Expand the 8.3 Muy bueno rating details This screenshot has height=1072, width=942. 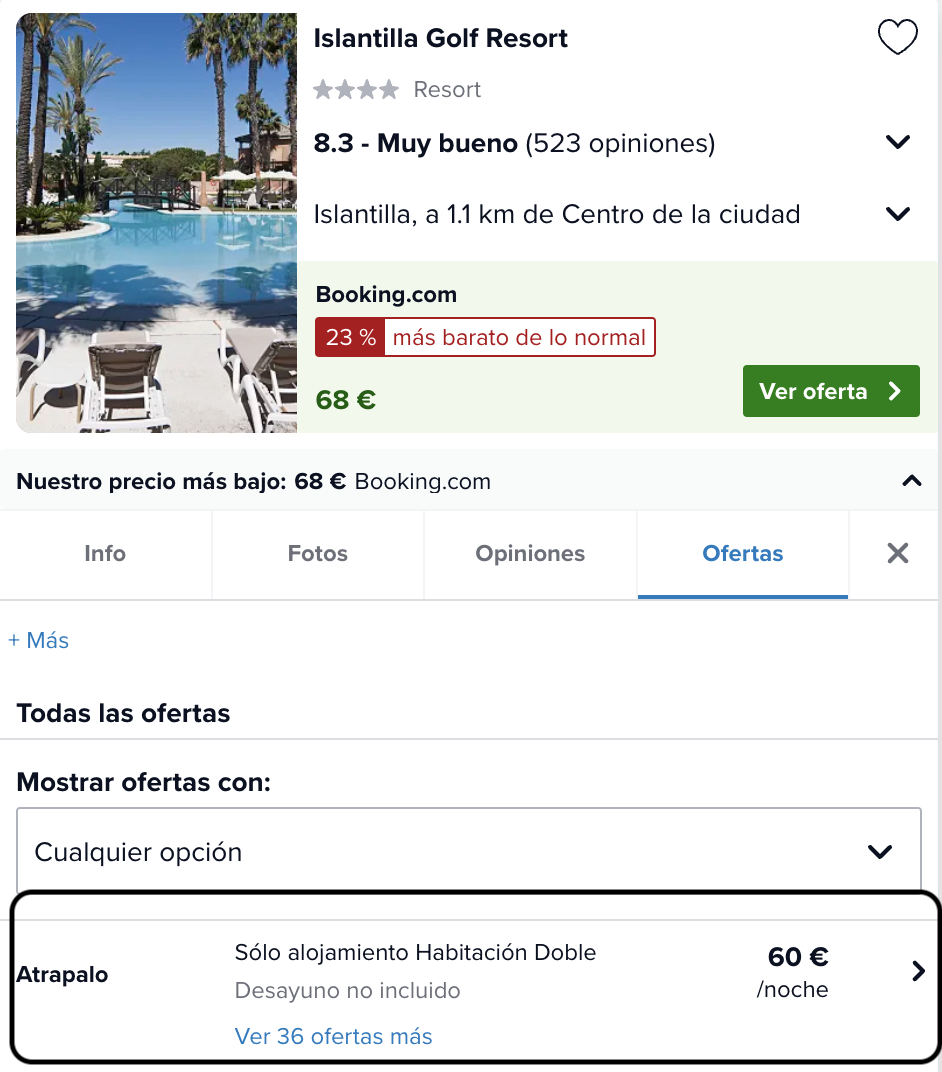tap(898, 142)
